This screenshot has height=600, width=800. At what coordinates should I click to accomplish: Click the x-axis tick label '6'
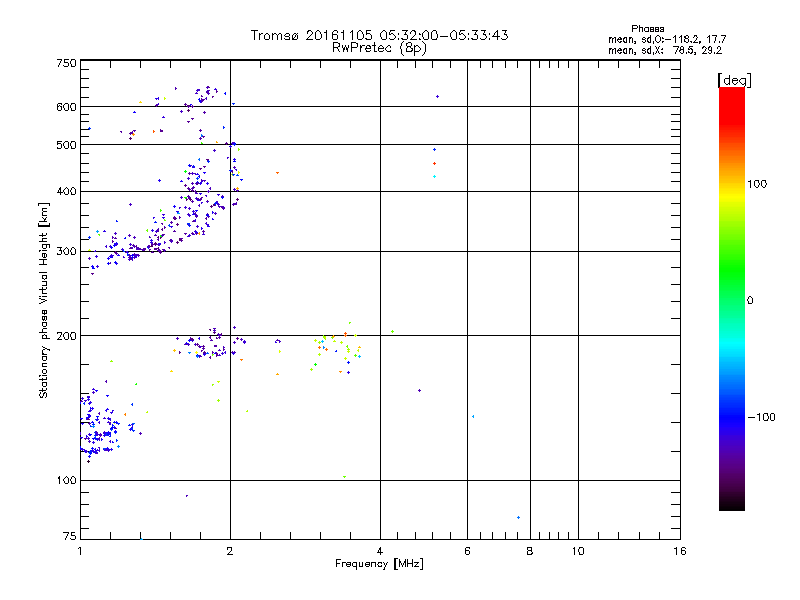pyautogui.click(x=467, y=551)
